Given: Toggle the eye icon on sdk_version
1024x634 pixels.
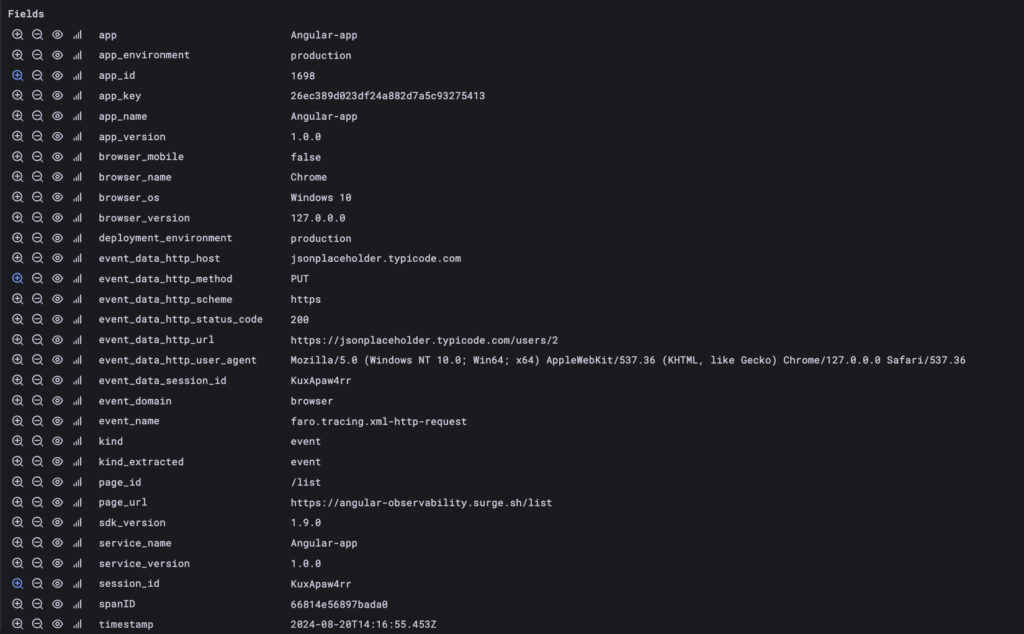Looking at the screenshot, I should pyautogui.click(x=57, y=522).
